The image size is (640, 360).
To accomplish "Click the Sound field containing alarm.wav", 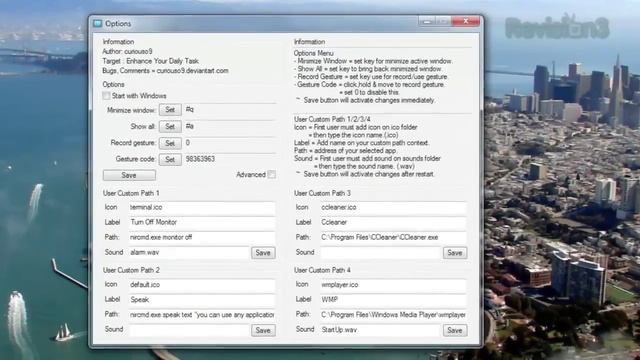I will coord(189,253).
